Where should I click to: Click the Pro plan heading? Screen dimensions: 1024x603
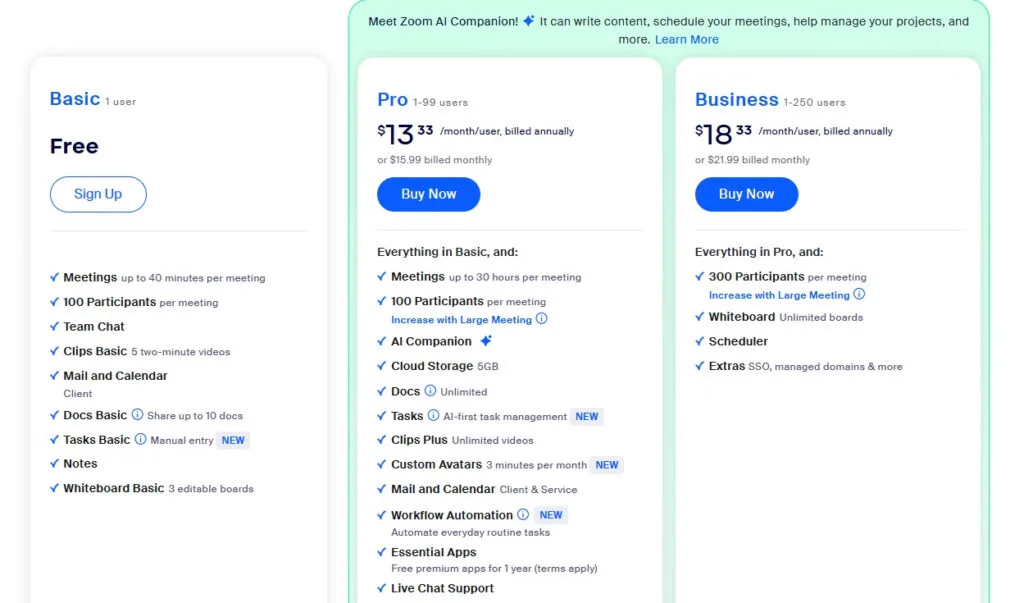(393, 100)
